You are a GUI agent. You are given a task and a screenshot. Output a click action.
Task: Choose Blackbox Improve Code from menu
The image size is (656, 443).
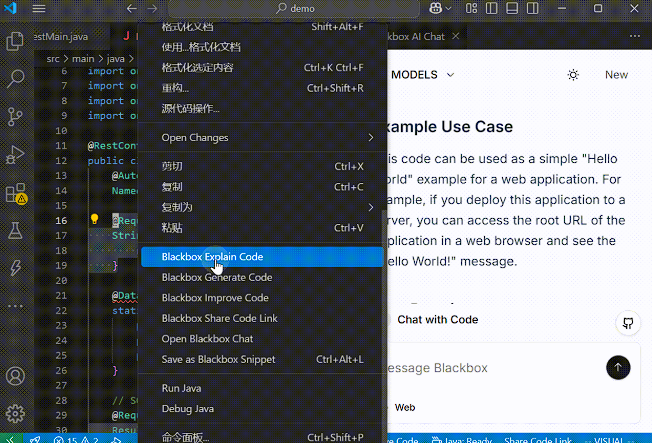pos(215,298)
